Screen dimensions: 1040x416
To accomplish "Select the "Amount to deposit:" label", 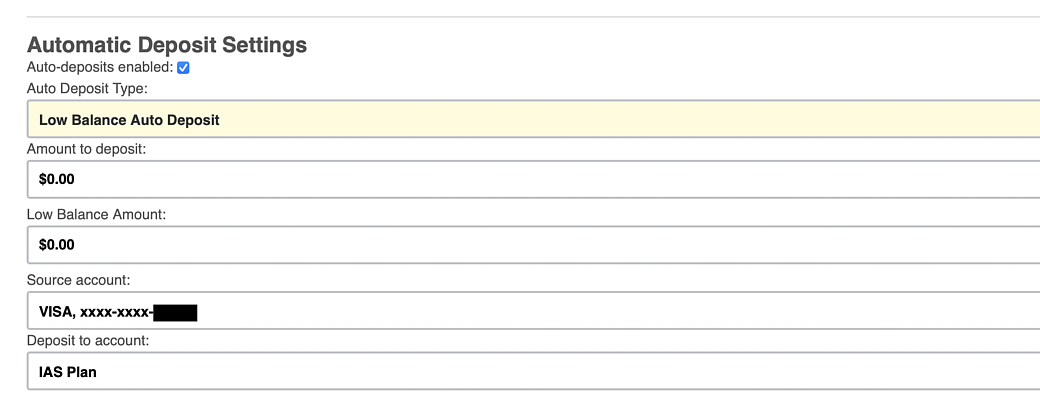I will (87, 149).
